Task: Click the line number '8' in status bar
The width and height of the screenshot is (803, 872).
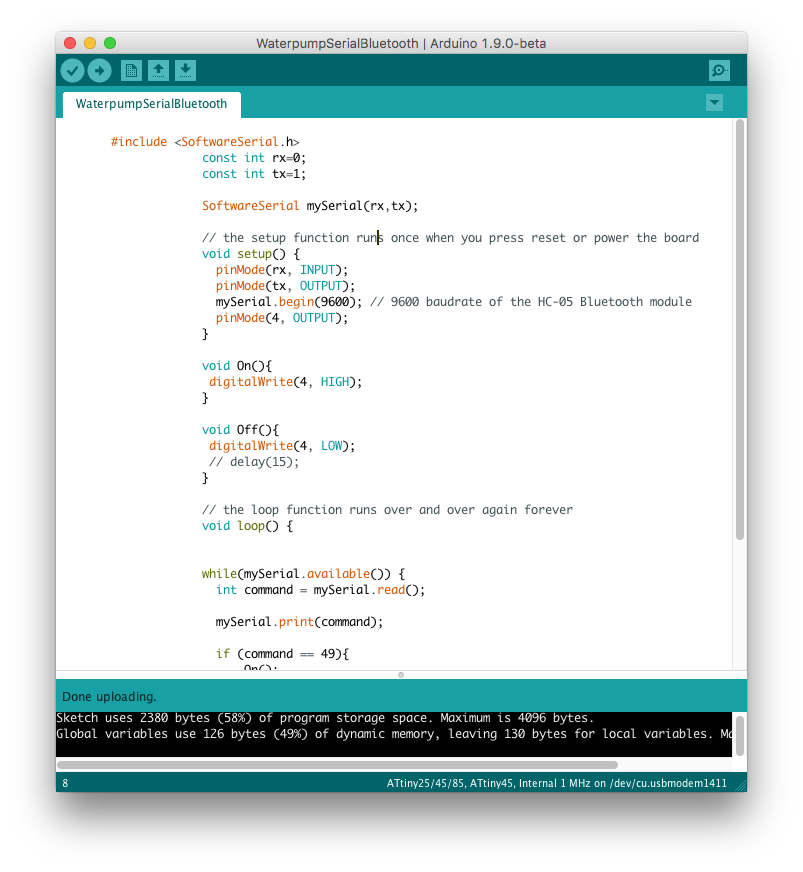Action: [x=65, y=784]
